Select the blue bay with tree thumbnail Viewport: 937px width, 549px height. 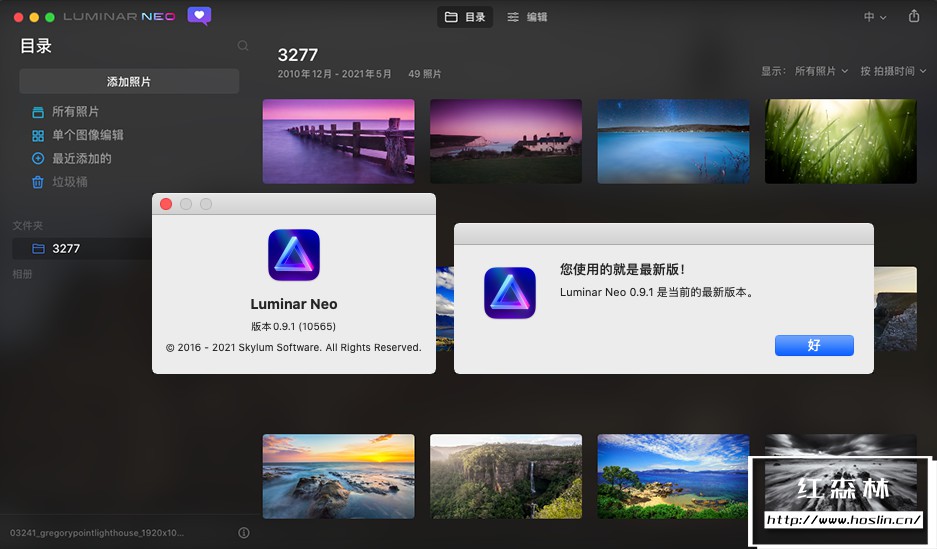[673, 476]
